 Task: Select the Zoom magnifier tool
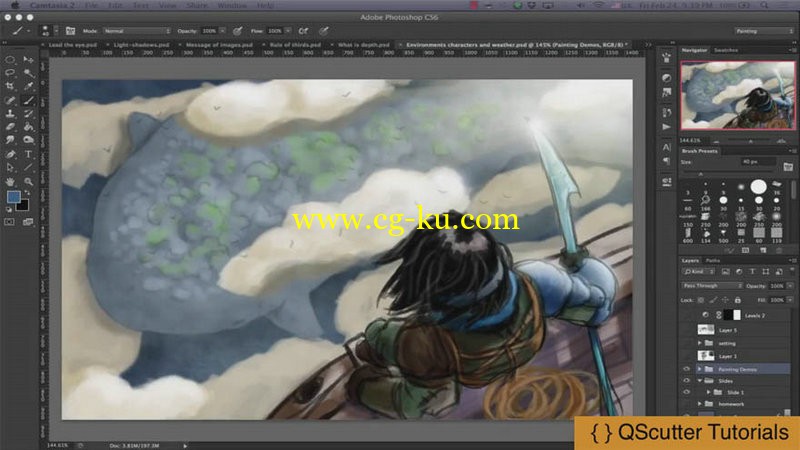pos(29,181)
